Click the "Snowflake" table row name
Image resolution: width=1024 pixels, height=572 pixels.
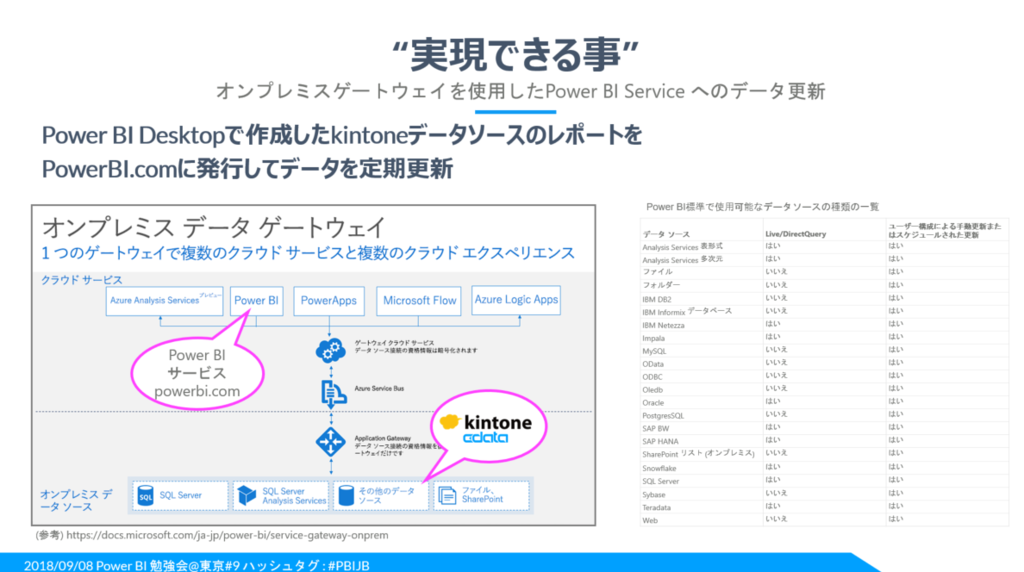(659, 468)
